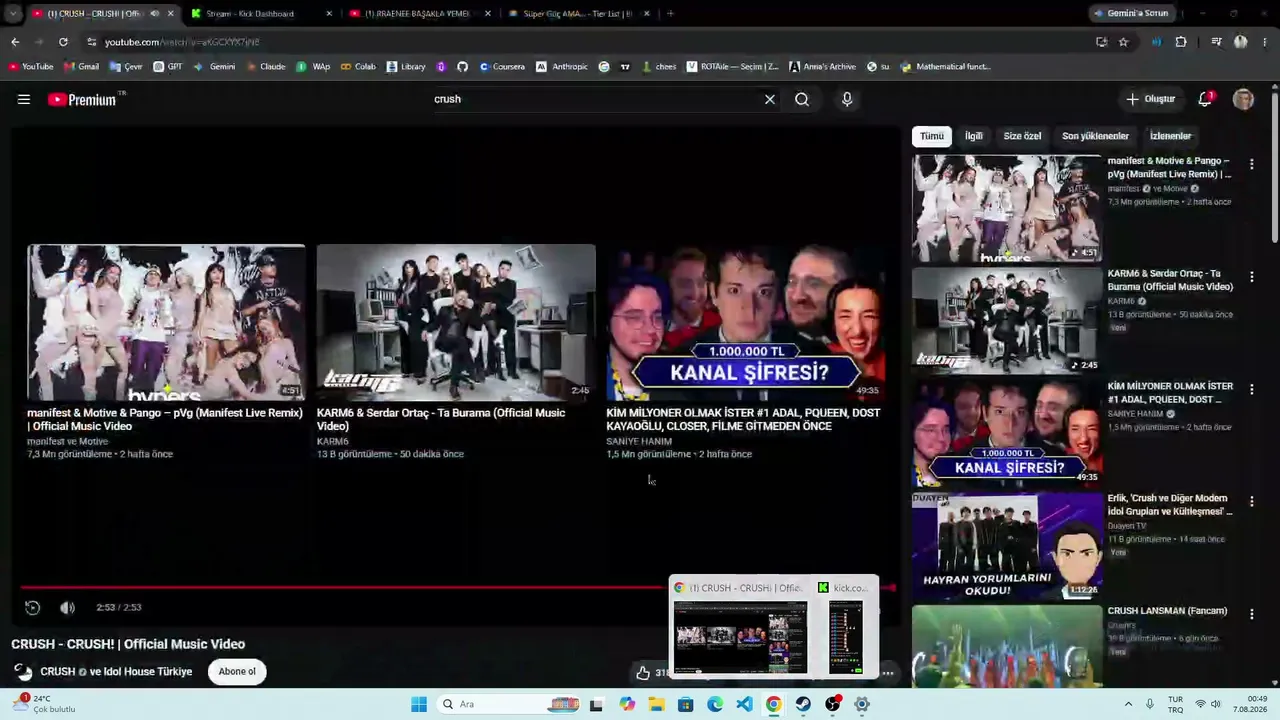Open the CRUSH channel avatar
The width and height of the screenshot is (1280, 720).
point(23,671)
